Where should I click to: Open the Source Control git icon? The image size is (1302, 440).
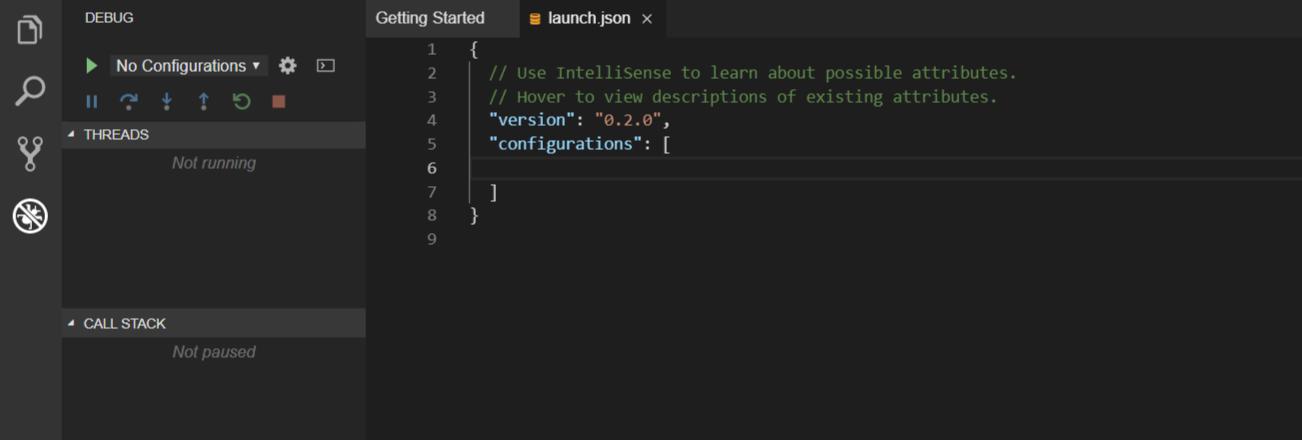click(30, 153)
